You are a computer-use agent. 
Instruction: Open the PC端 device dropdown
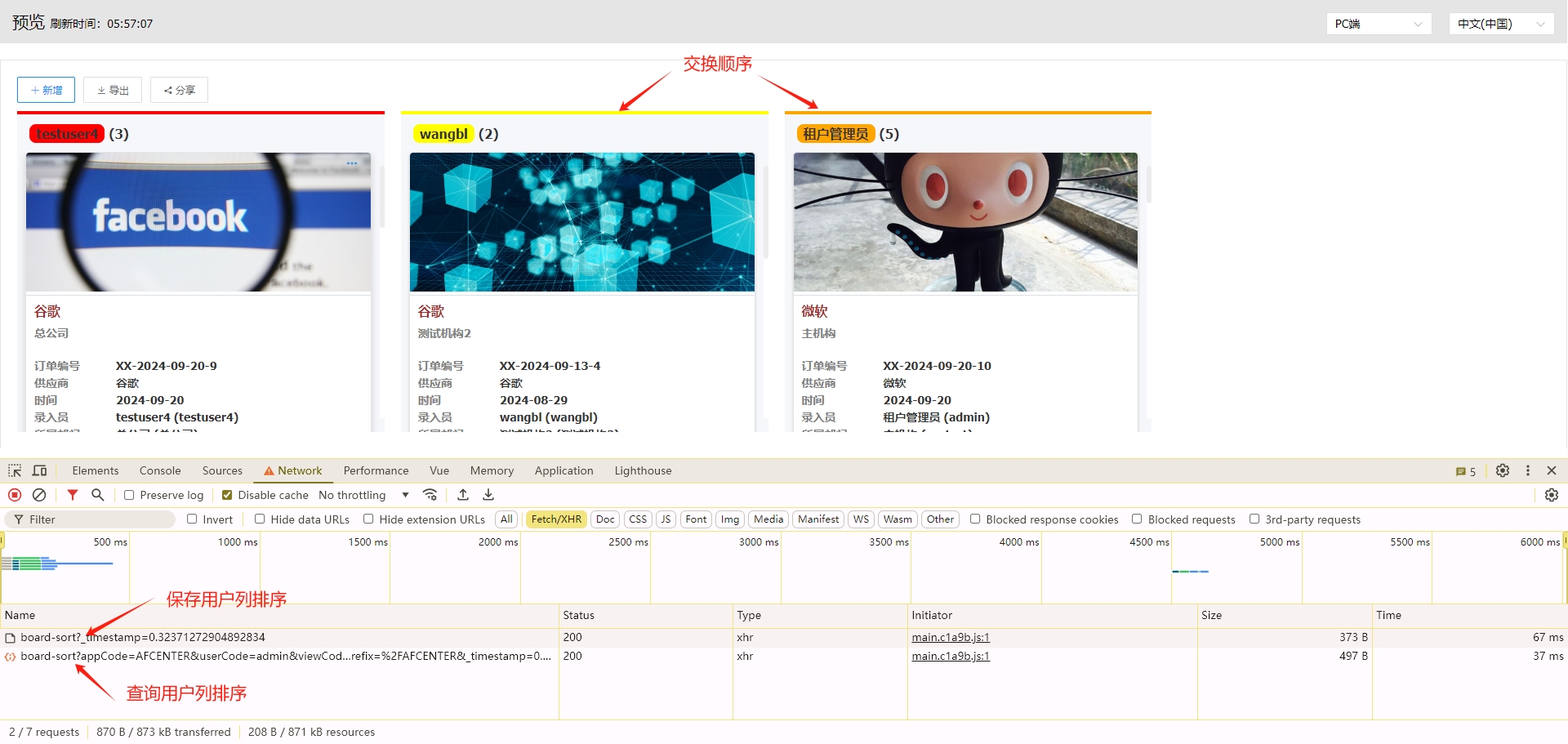tap(1379, 24)
